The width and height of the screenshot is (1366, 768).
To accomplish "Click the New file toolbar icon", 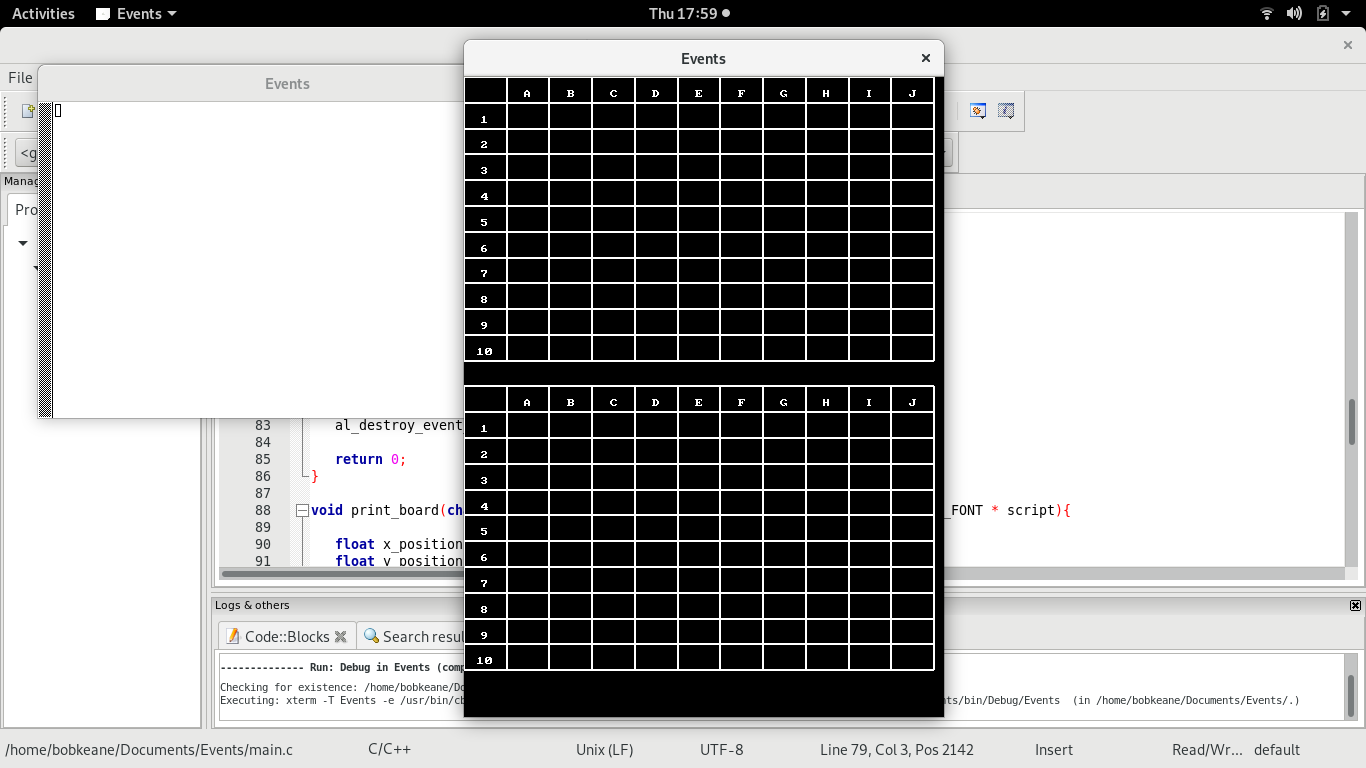I will (29, 111).
